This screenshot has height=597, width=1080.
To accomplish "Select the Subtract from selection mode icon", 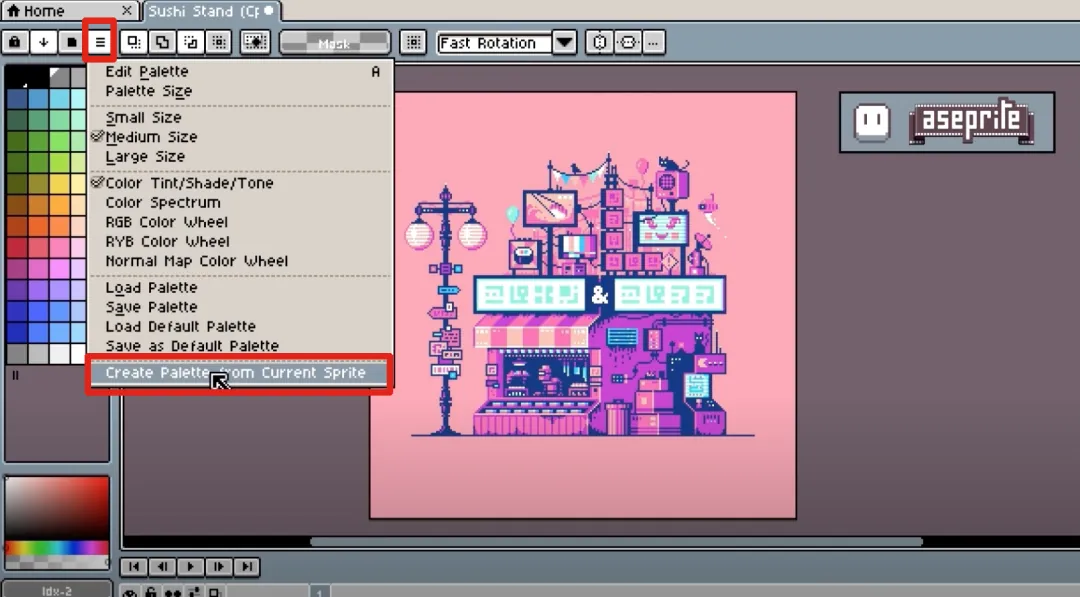I will tap(190, 43).
